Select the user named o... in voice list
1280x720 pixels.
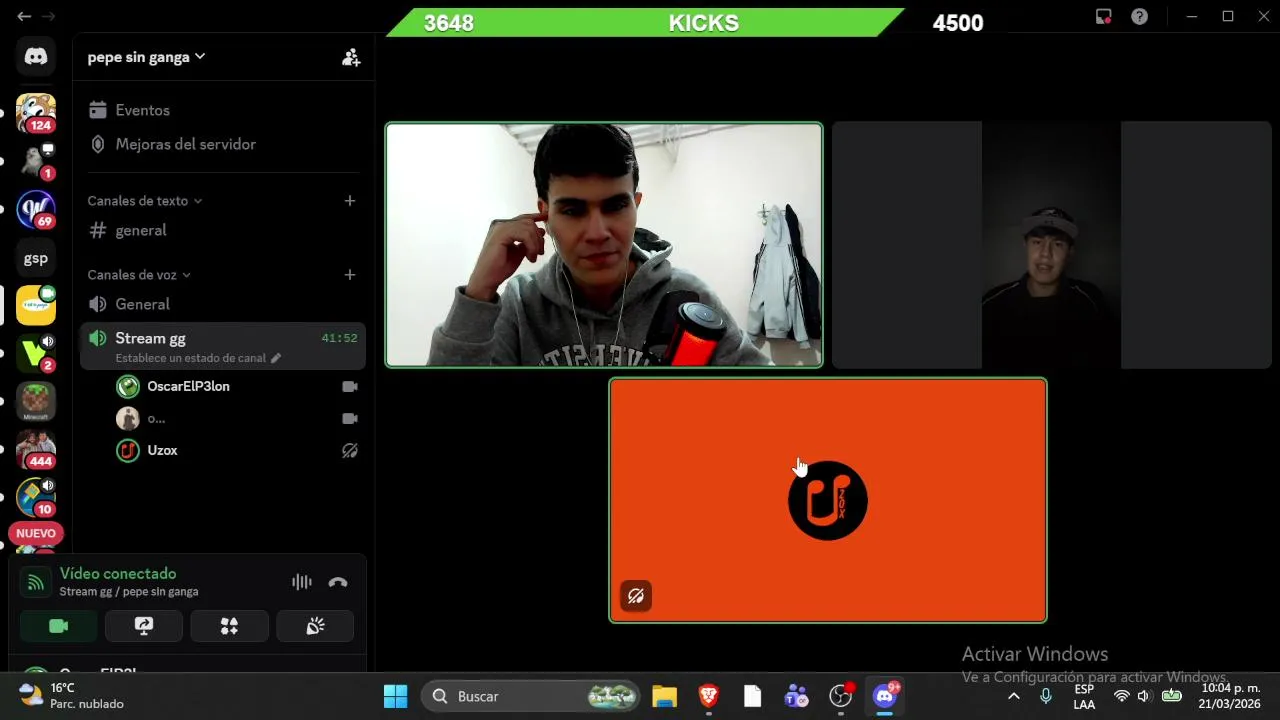pos(236,418)
